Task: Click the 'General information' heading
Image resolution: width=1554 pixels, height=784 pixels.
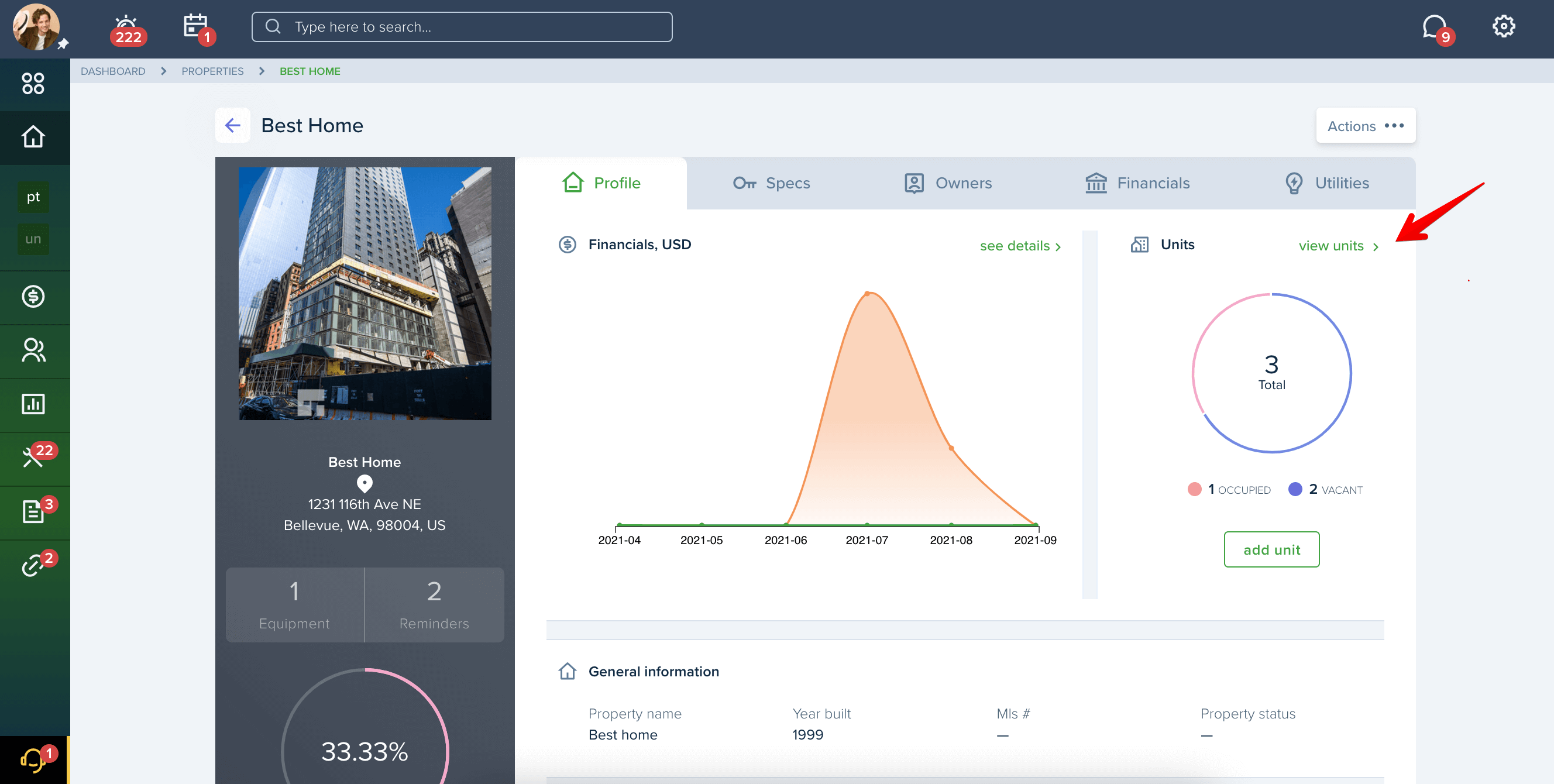Action: 654,671
